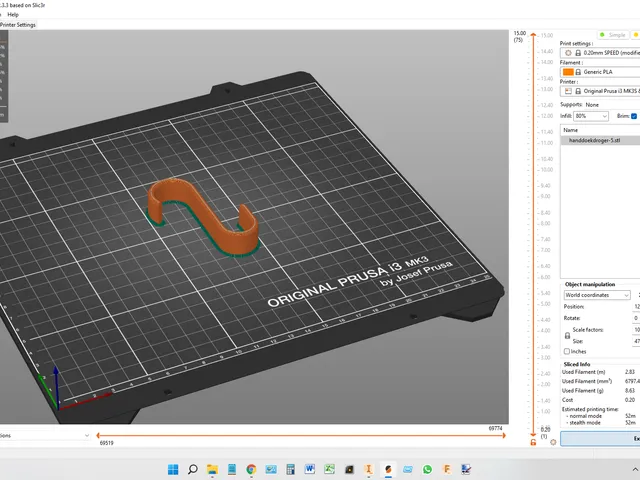Open the Mail app from taskbar
Viewport: 640px width, 480px height.
point(408,469)
